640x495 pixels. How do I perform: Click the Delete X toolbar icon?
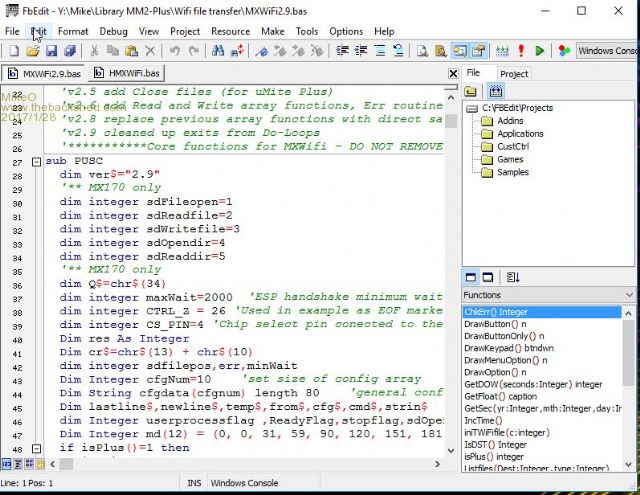pyautogui.click(x=148, y=51)
